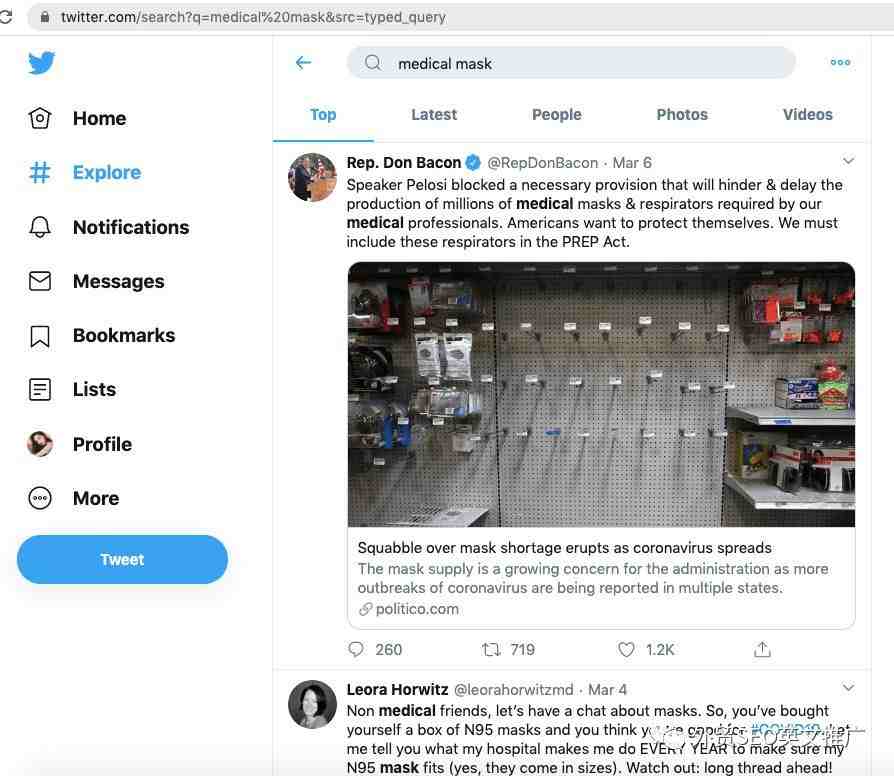
Task: Like the Don Bacon tweet with the heart
Action: (x=626, y=649)
